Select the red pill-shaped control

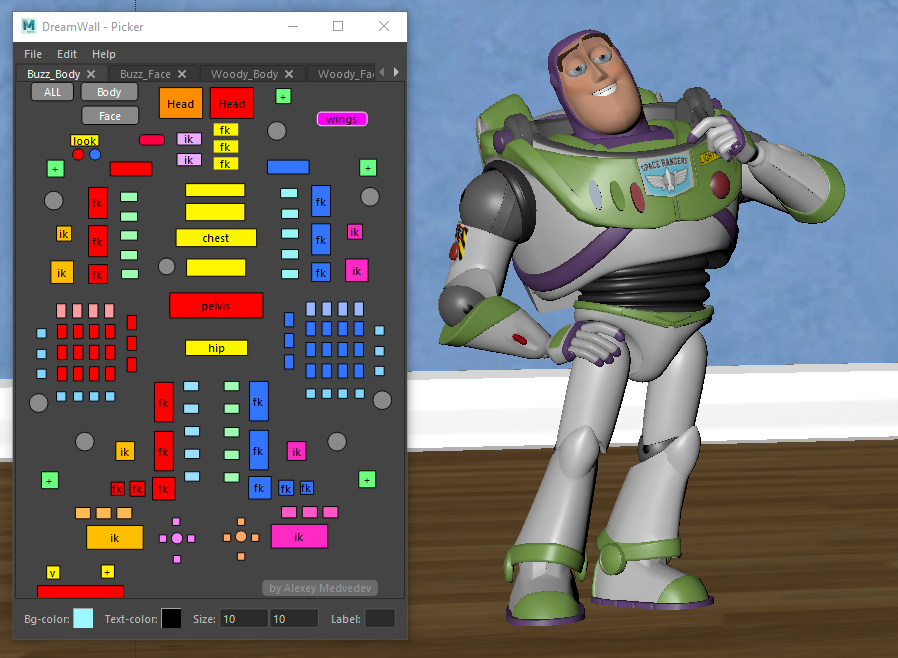click(x=152, y=140)
